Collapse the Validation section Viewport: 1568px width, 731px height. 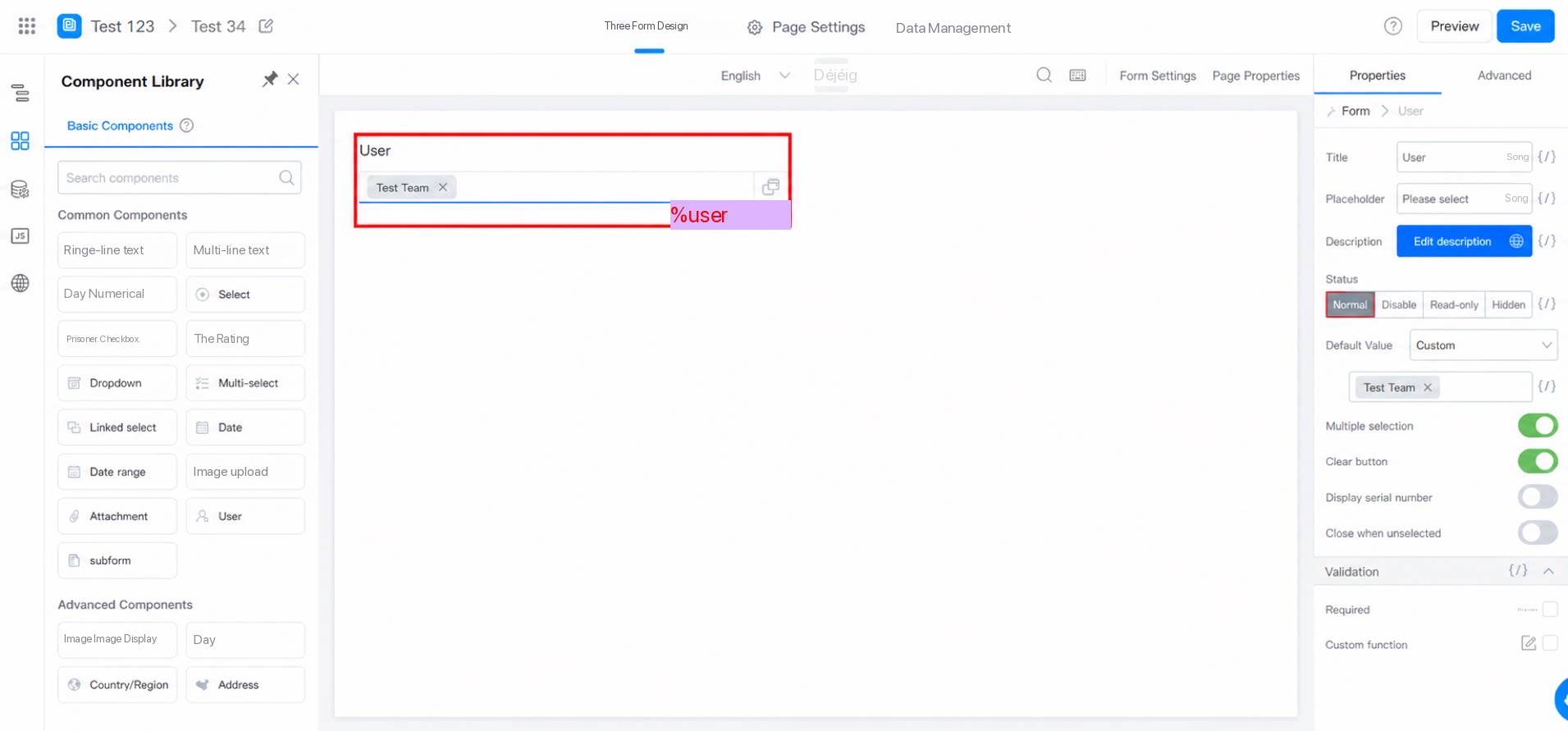[1548, 572]
